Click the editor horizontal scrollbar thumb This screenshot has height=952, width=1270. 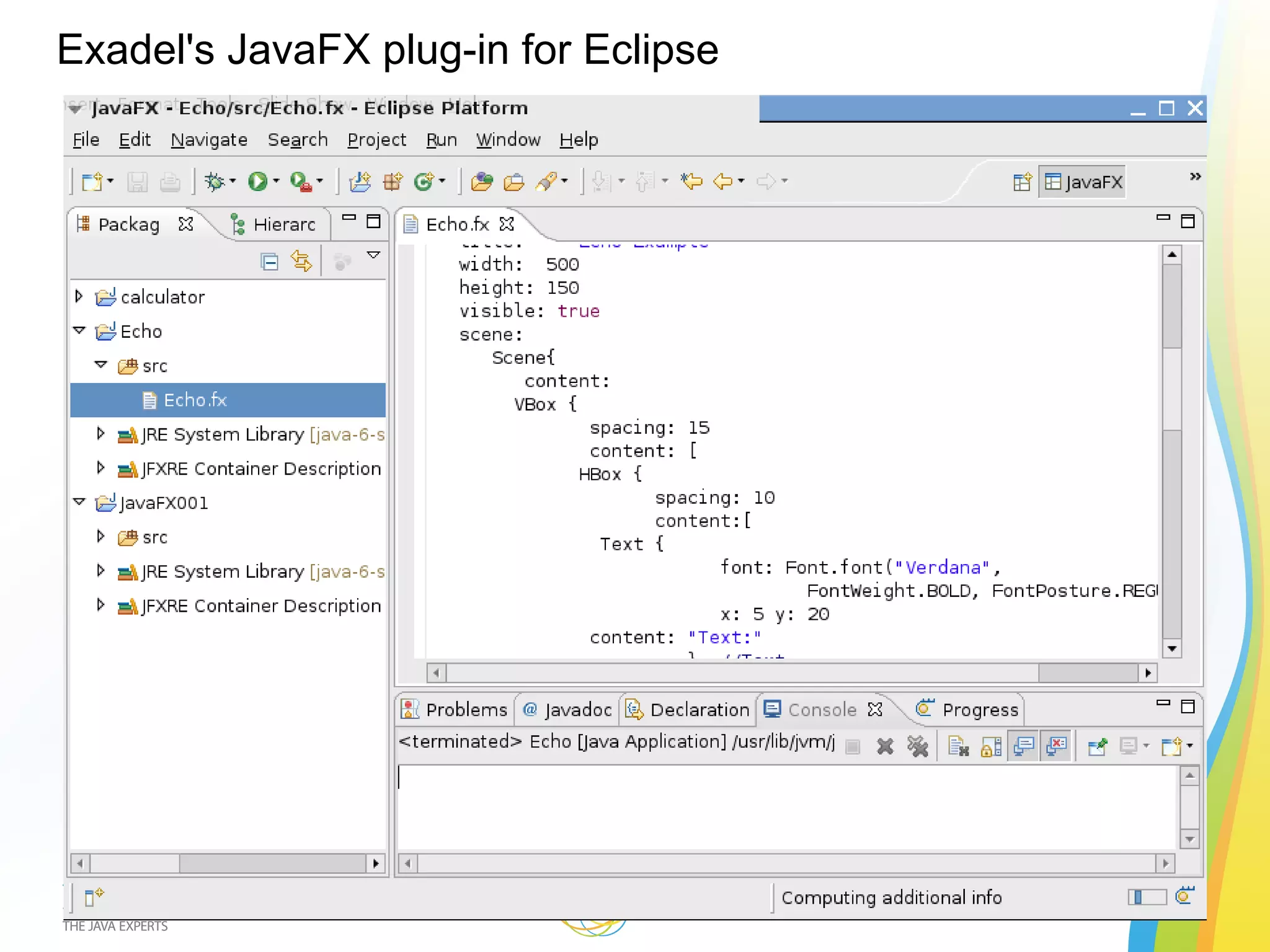pos(1088,673)
